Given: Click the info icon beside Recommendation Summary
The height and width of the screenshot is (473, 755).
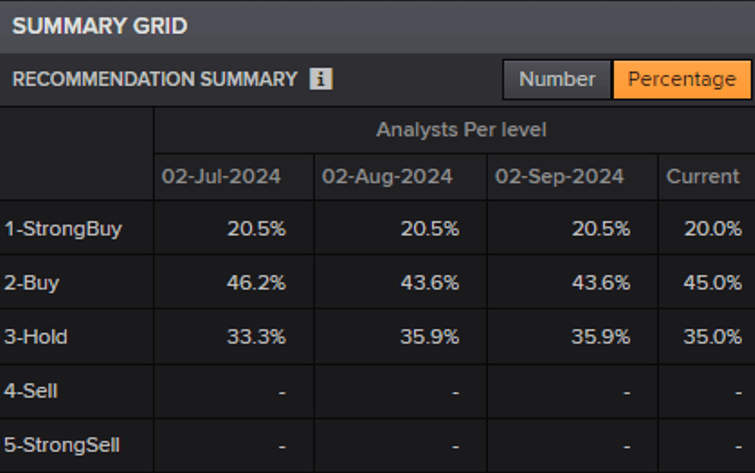Looking at the screenshot, I should pos(320,79).
